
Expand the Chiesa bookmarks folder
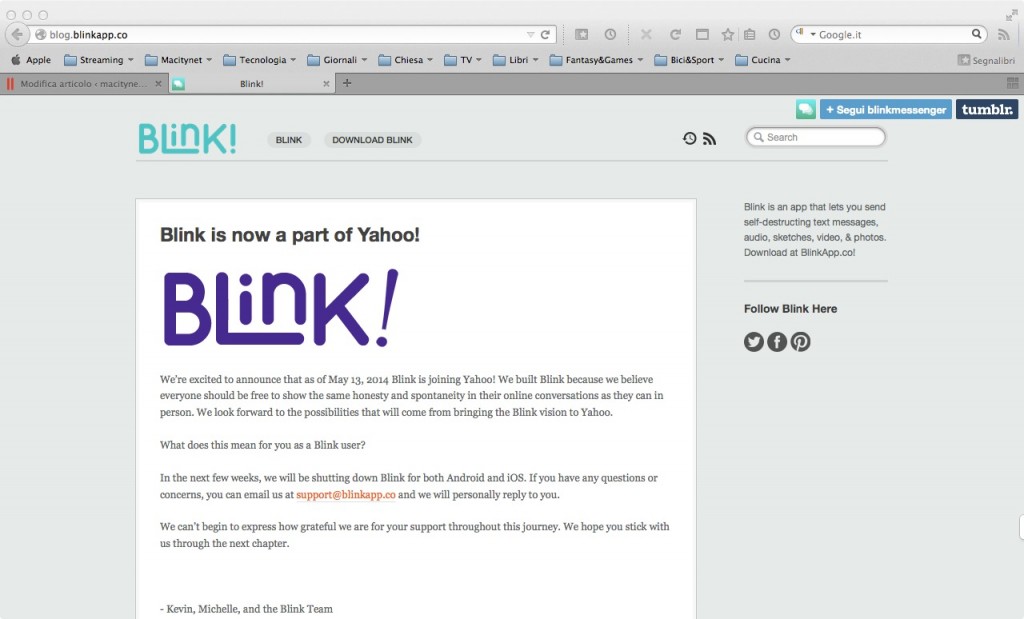click(x=406, y=59)
